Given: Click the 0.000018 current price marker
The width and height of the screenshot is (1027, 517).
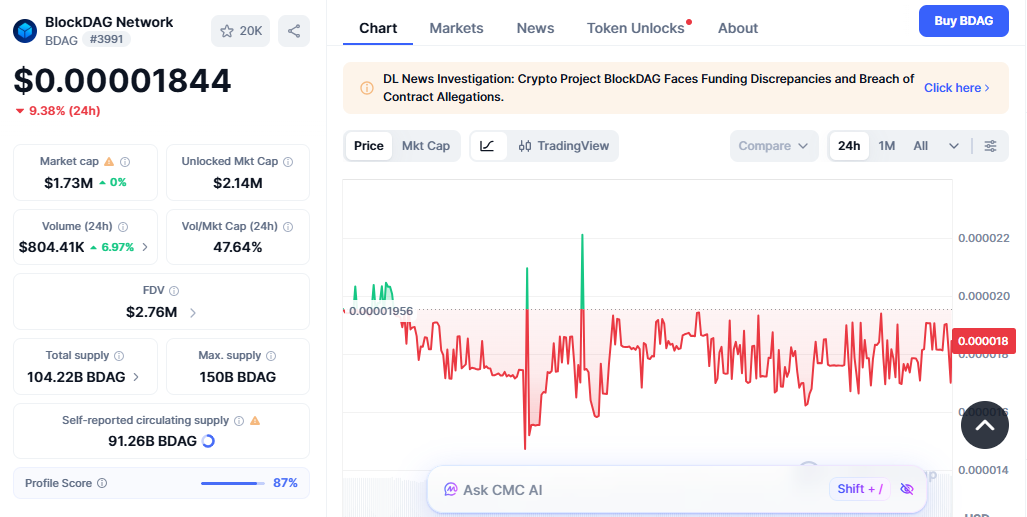Looking at the screenshot, I should [983, 341].
